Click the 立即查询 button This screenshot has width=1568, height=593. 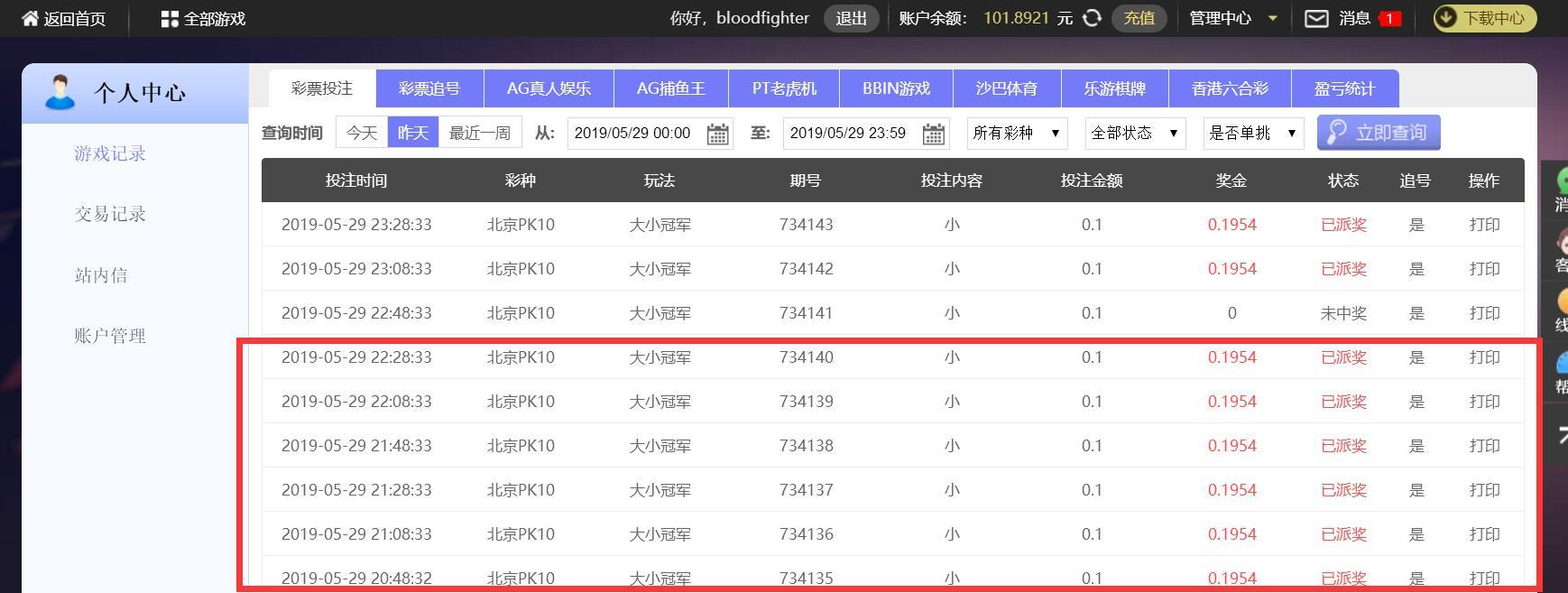coord(1379,133)
